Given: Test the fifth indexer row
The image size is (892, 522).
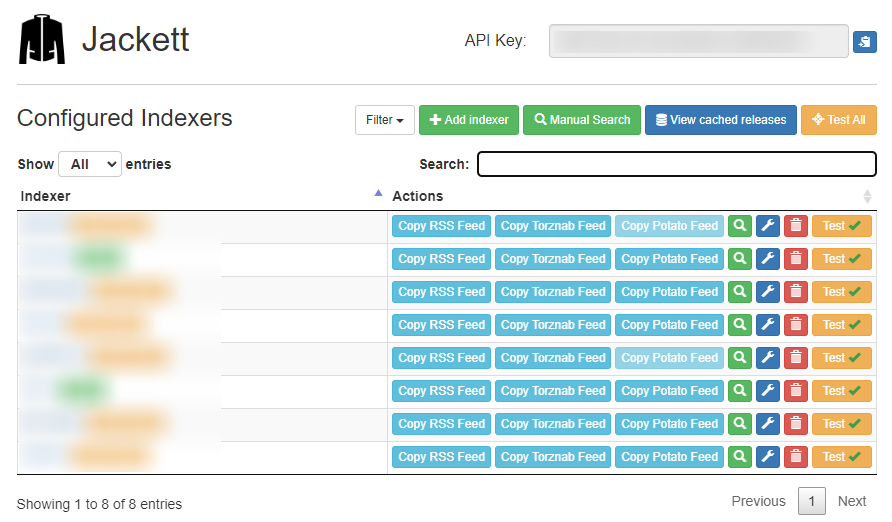Looking at the screenshot, I should click(x=842, y=358).
